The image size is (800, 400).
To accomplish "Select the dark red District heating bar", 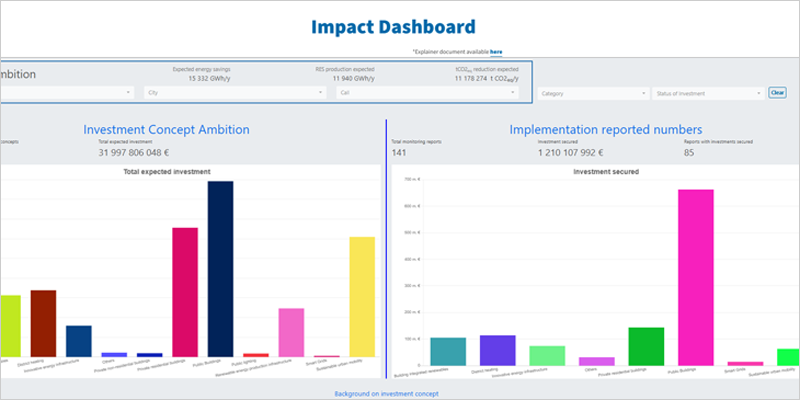I will point(43,323).
